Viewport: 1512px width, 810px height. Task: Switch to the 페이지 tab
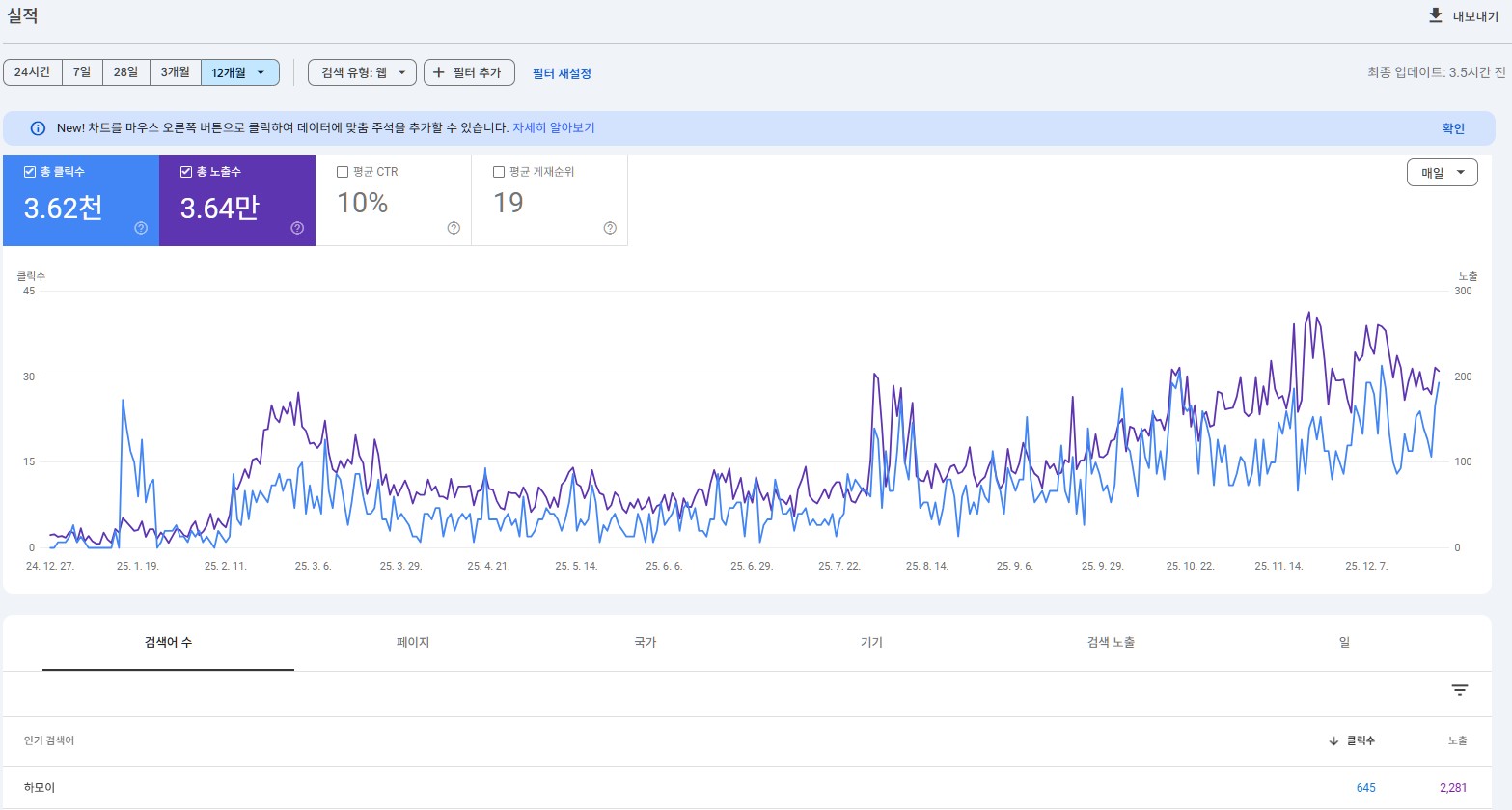coord(413,642)
